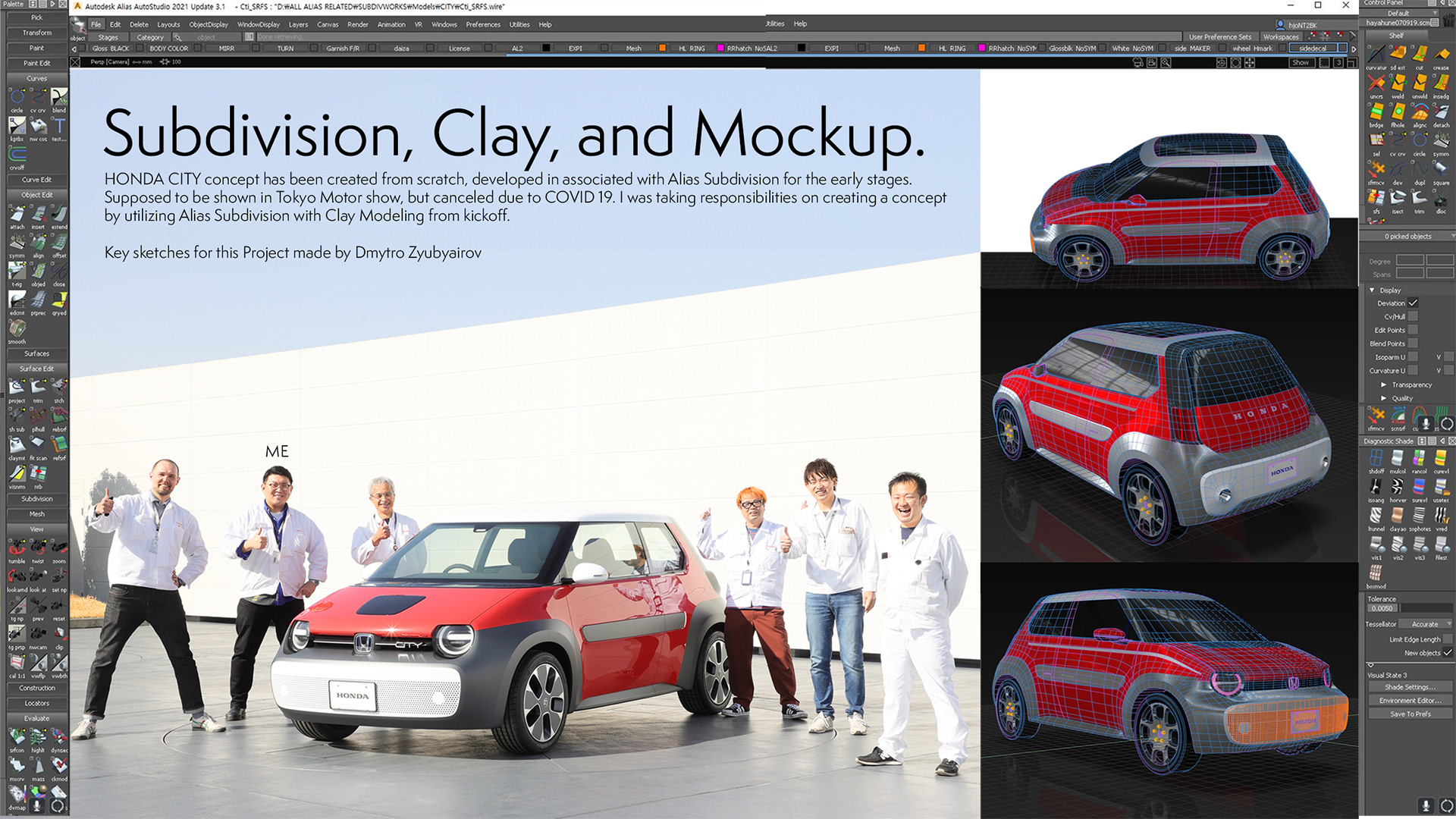Viewport: 1456px width, 819px height.
Task: Toggle the Isoparm U checkbox
Action: pos(1413,357)
